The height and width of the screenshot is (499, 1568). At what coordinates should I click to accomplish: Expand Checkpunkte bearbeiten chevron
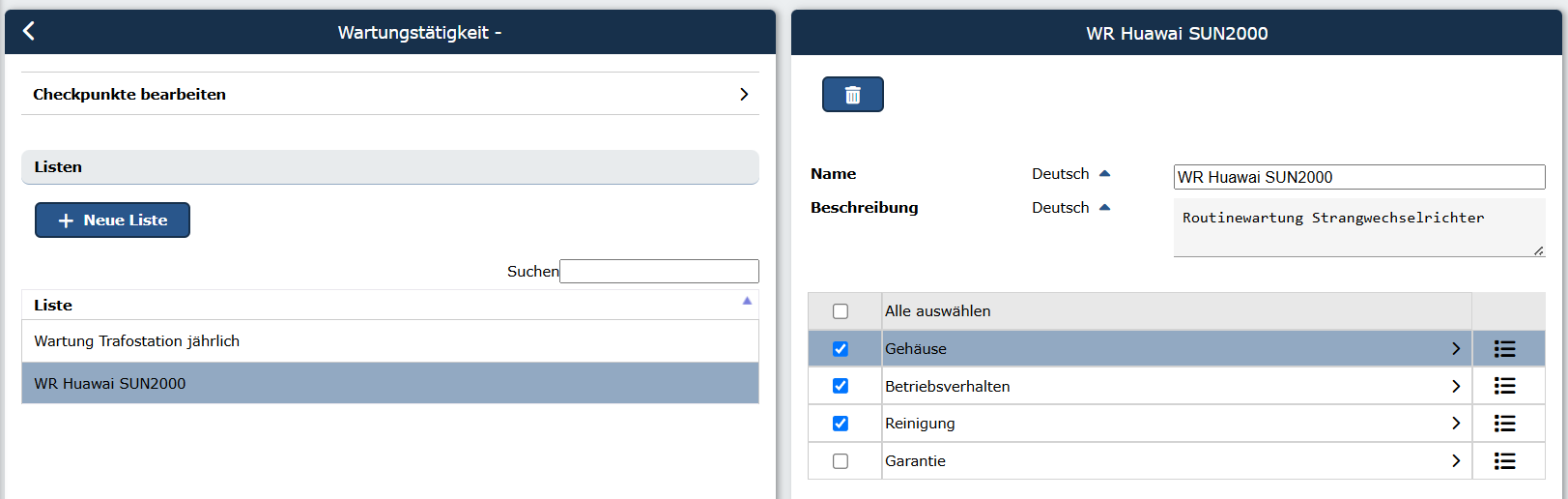744,94
